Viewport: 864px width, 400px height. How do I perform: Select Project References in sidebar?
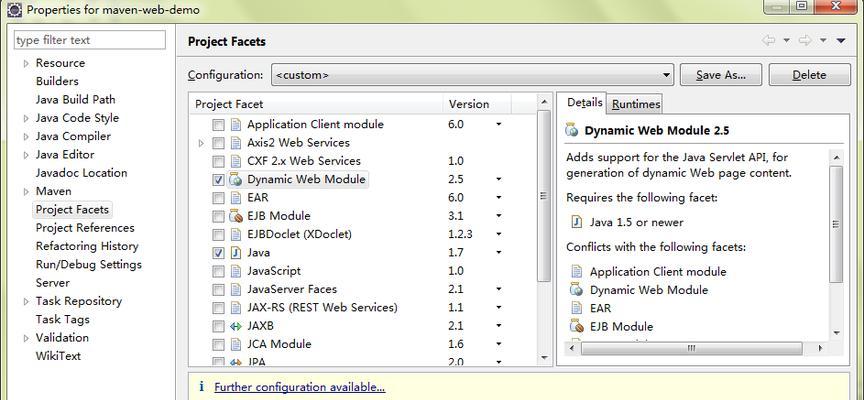coord(85,228)
